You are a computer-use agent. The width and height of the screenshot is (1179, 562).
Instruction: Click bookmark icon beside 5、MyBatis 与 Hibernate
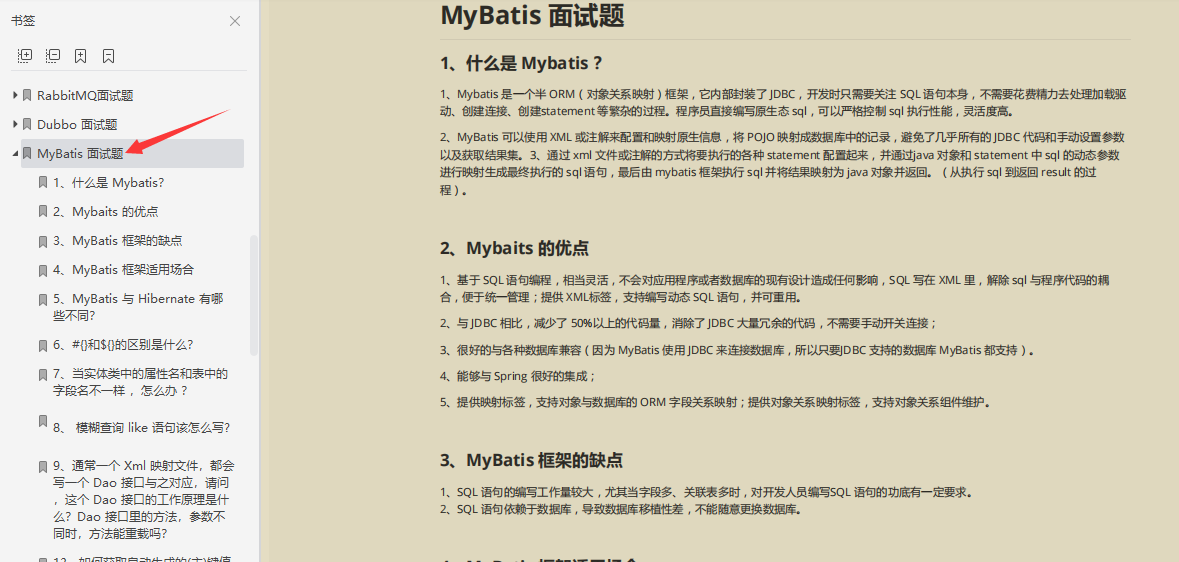[44, 299]
